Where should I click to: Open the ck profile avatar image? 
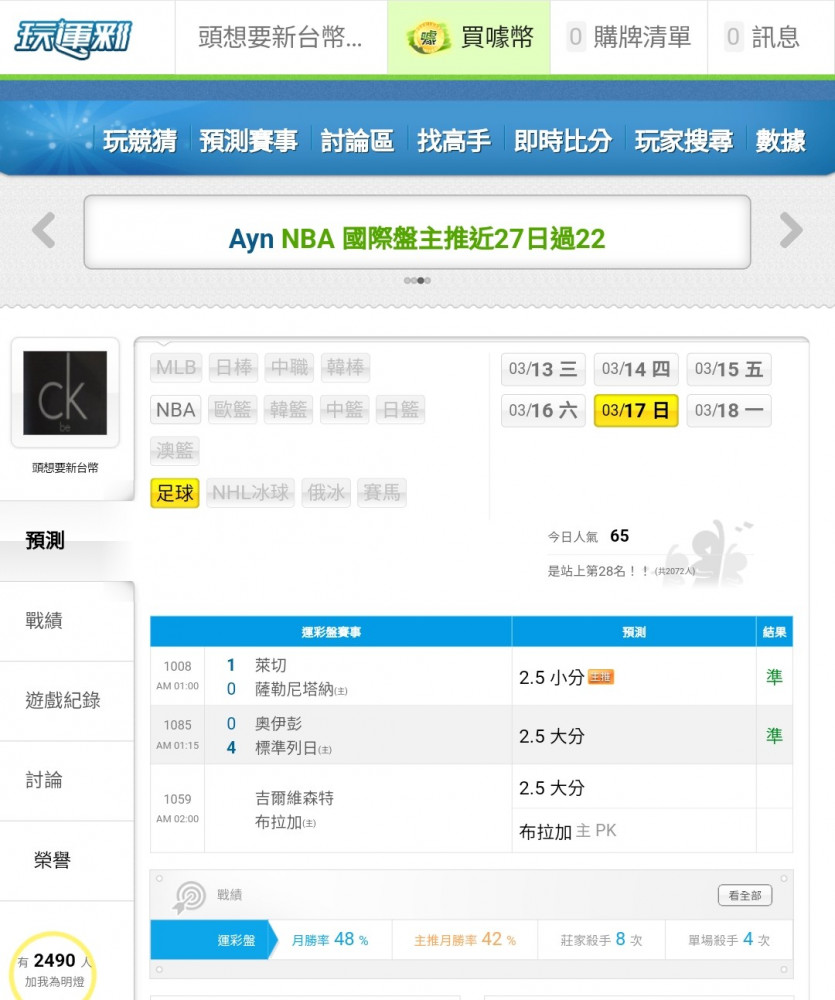(x=65, y=393)
